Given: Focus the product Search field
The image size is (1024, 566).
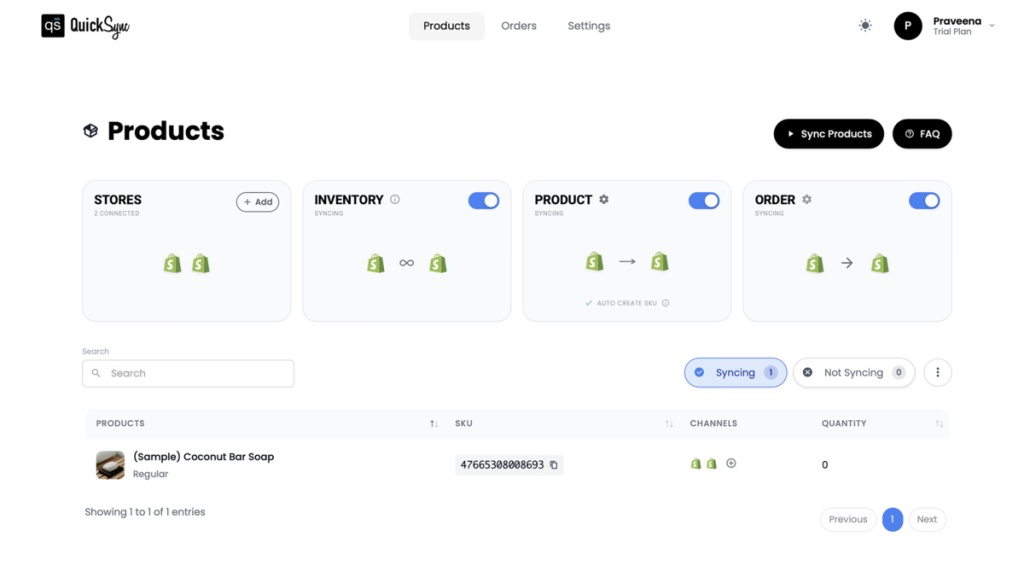Looking at the screenshot, I should point(188,373).
